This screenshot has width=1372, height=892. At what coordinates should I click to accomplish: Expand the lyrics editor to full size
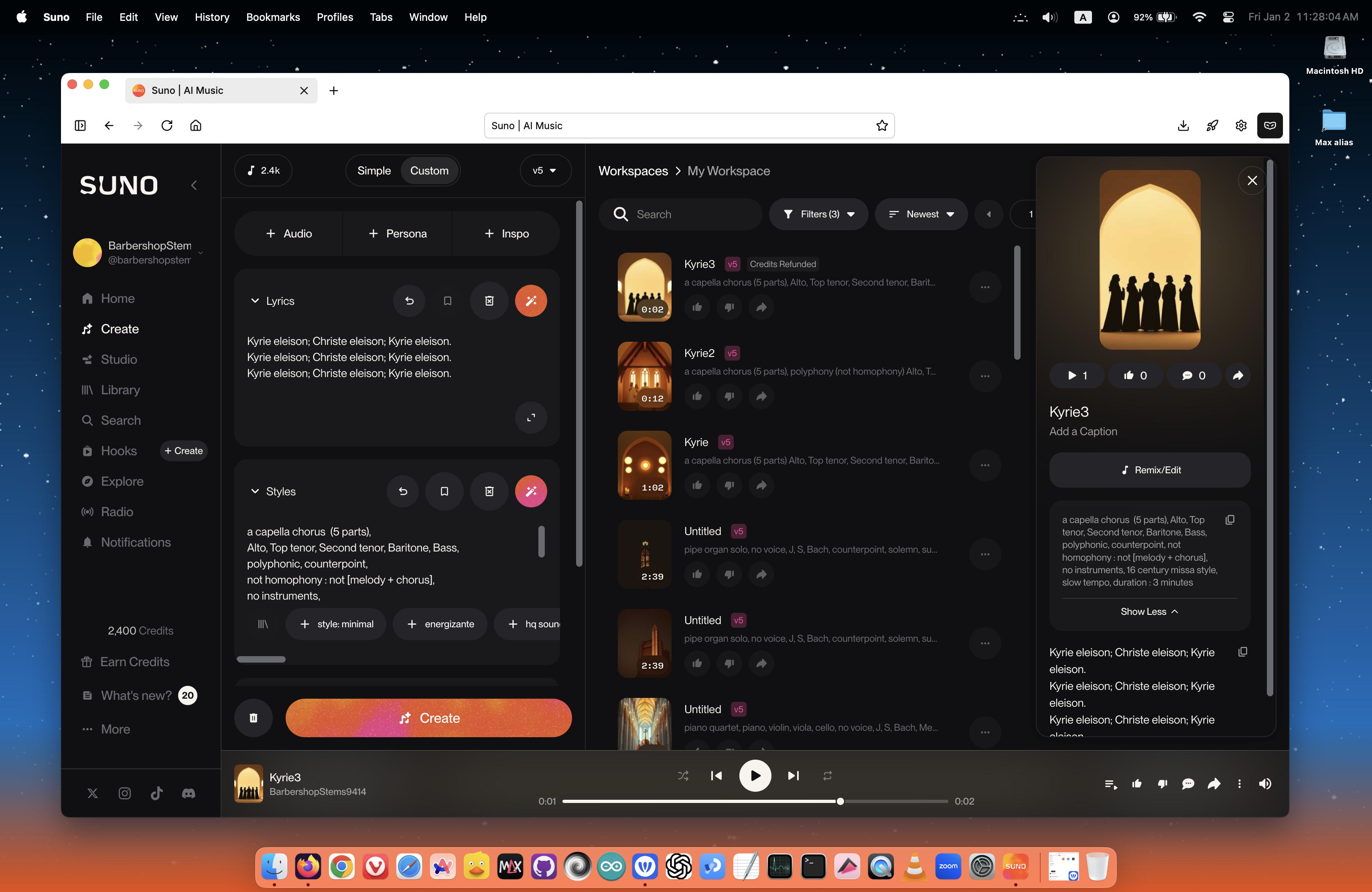click(x=530, y=417)
